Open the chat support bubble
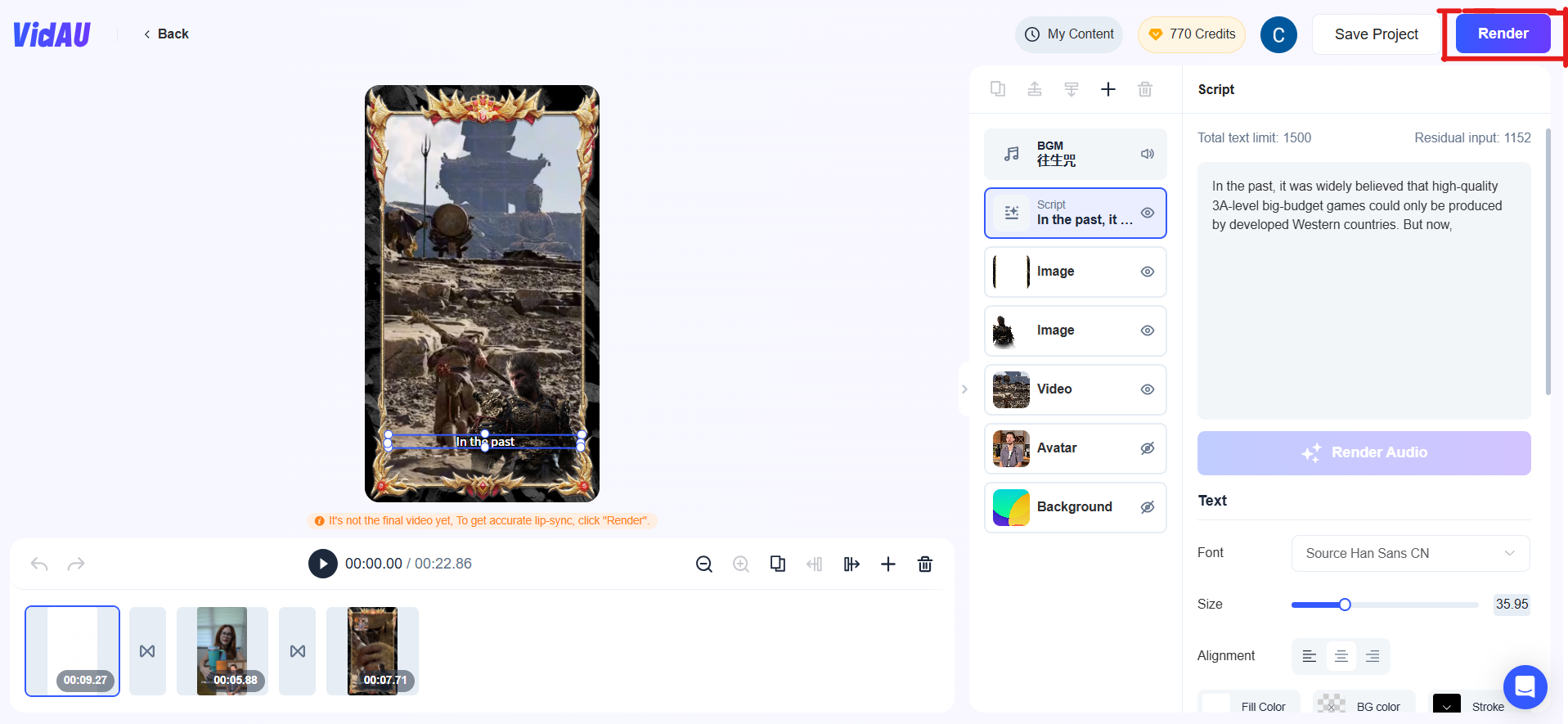This screenshot has height=724, width=1568. [1524, 687]
